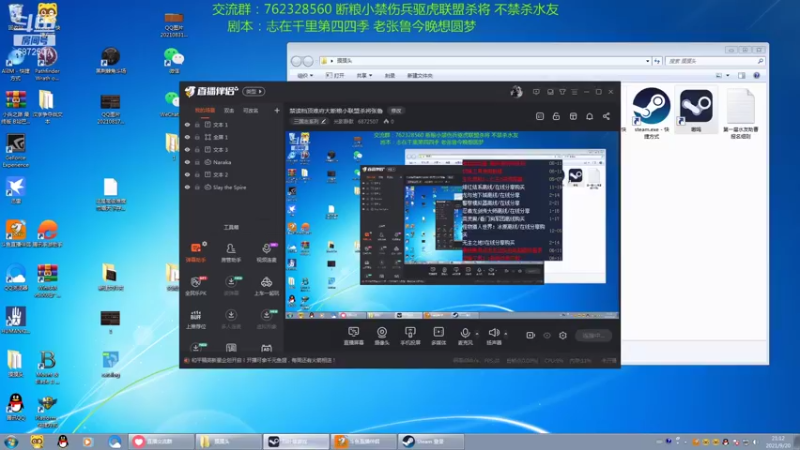The width and height of the screenshot is (800, 450).
Task: Click the layout grid icon in stream header
Action: (573, 116)
